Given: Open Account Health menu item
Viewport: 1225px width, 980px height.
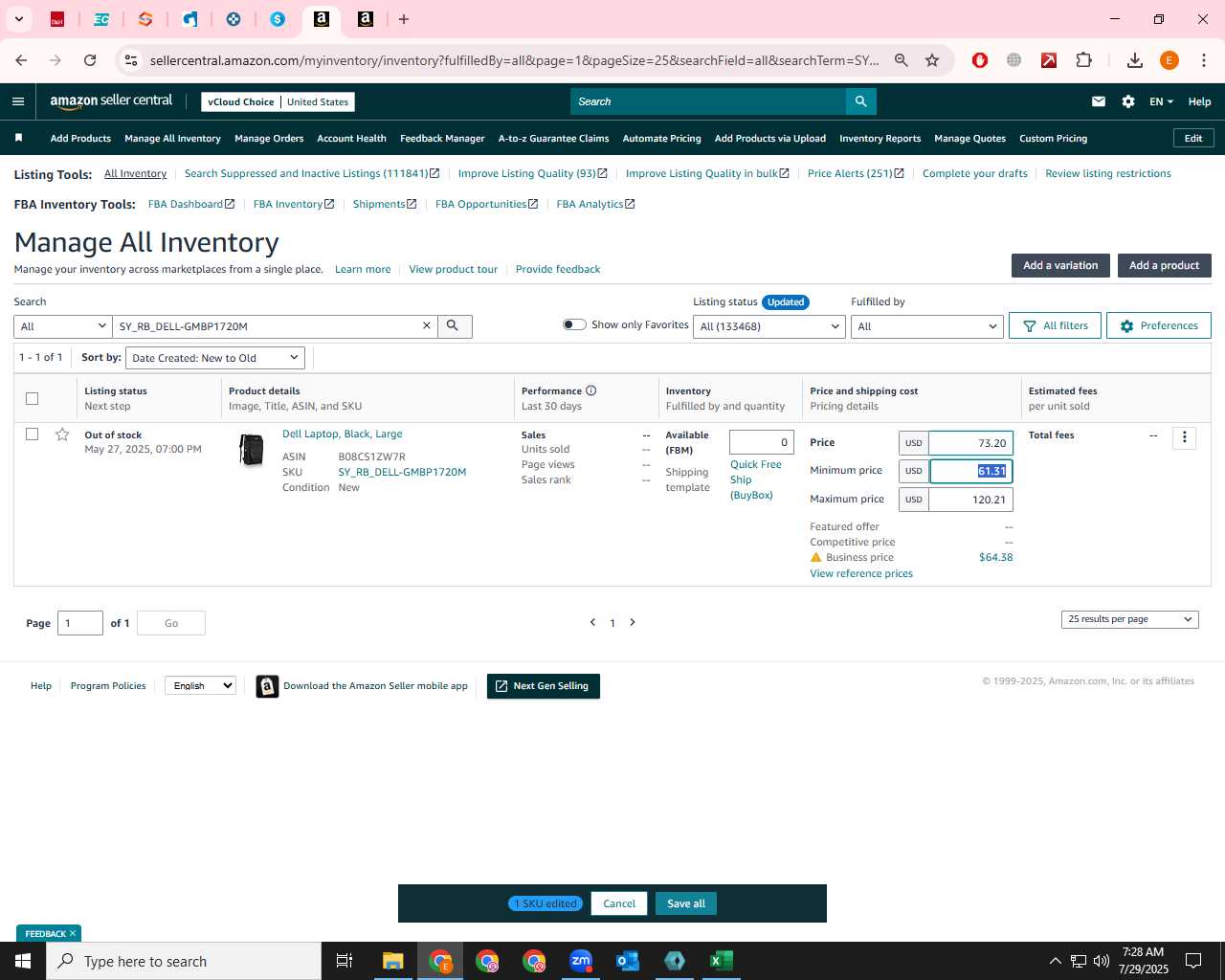Looking at the screenshot, I should click(x=352, y=139).
